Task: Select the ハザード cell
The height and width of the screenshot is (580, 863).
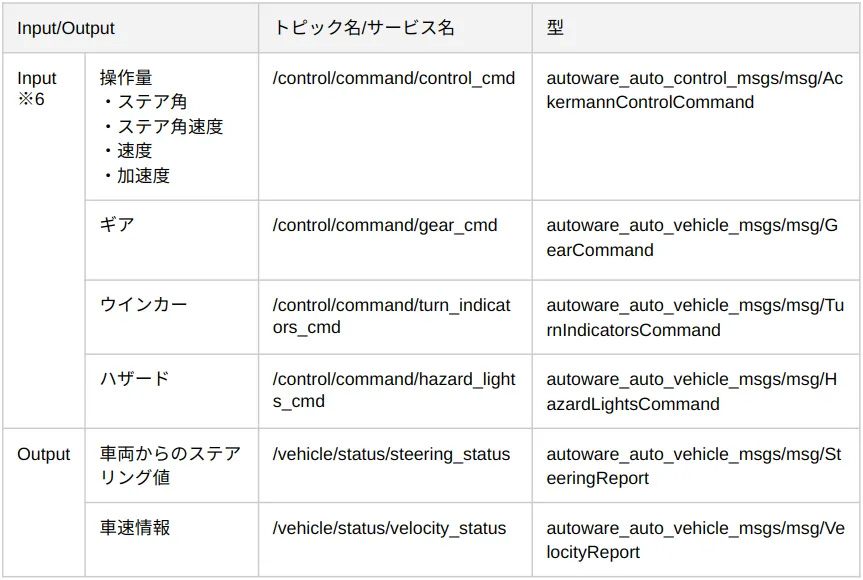Action: tap(172, 391)
